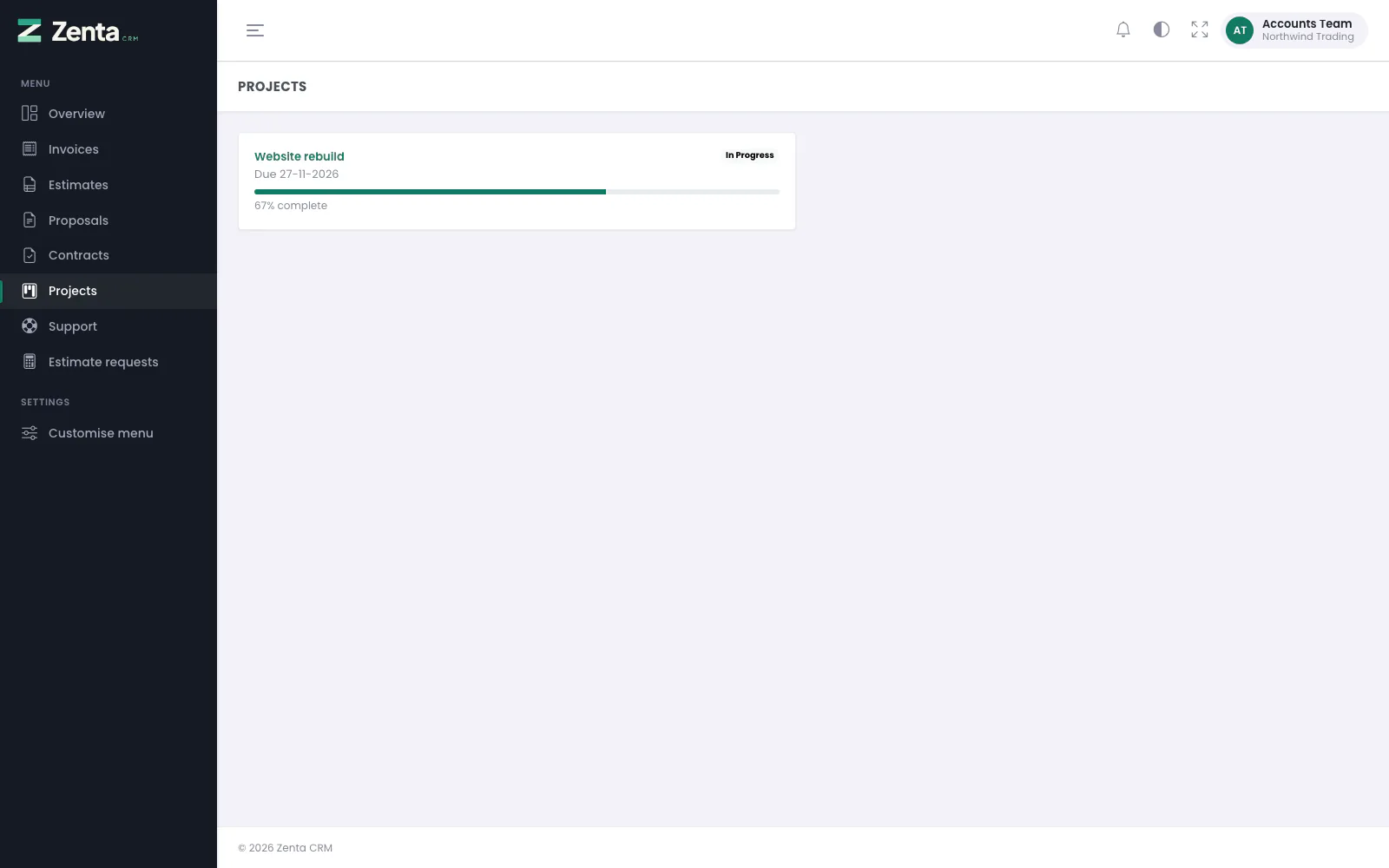Click the Overview dashboard icon
Screen dimensions: 1389x868
(30, 114)
